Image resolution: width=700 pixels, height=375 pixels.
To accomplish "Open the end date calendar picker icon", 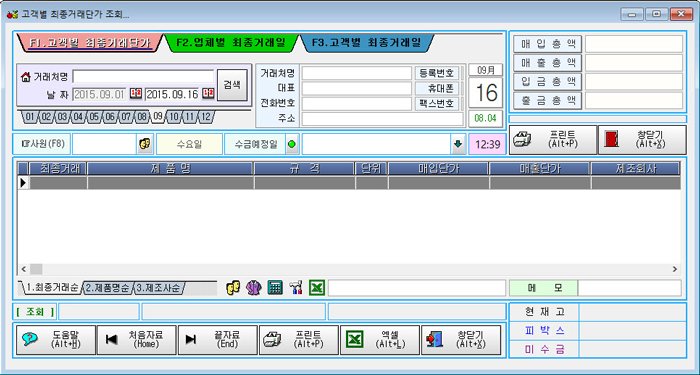I will click(x=208, y=93).
